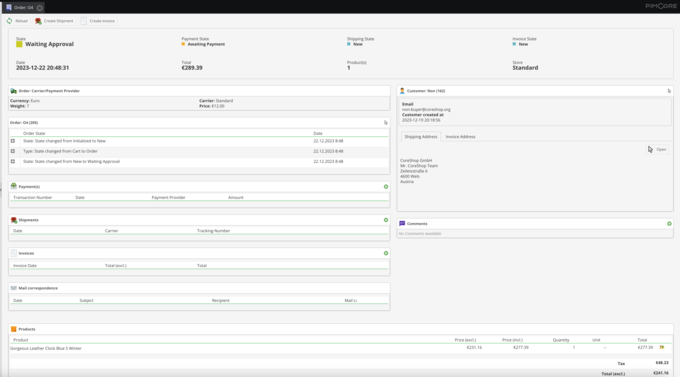Add a comment with the plus icon
680x377 pixels.
669,224
